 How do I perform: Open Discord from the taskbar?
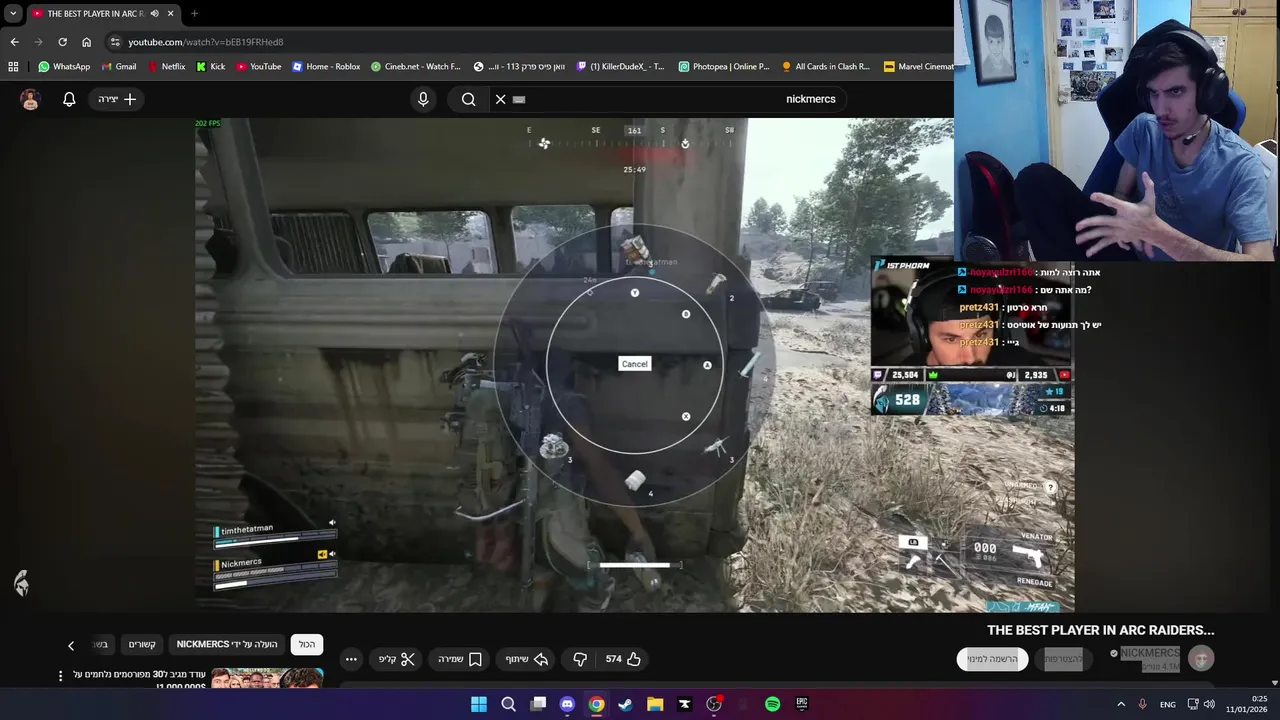567,704
